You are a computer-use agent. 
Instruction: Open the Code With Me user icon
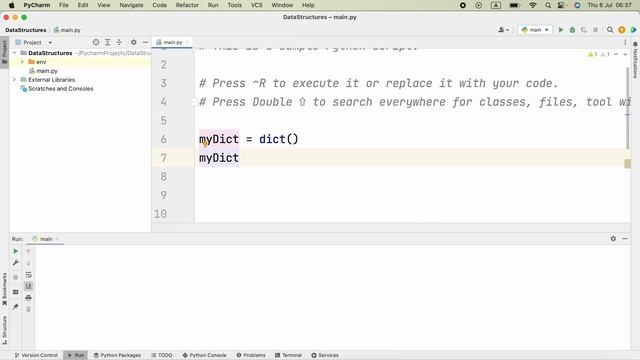click(x=503, y=30)
